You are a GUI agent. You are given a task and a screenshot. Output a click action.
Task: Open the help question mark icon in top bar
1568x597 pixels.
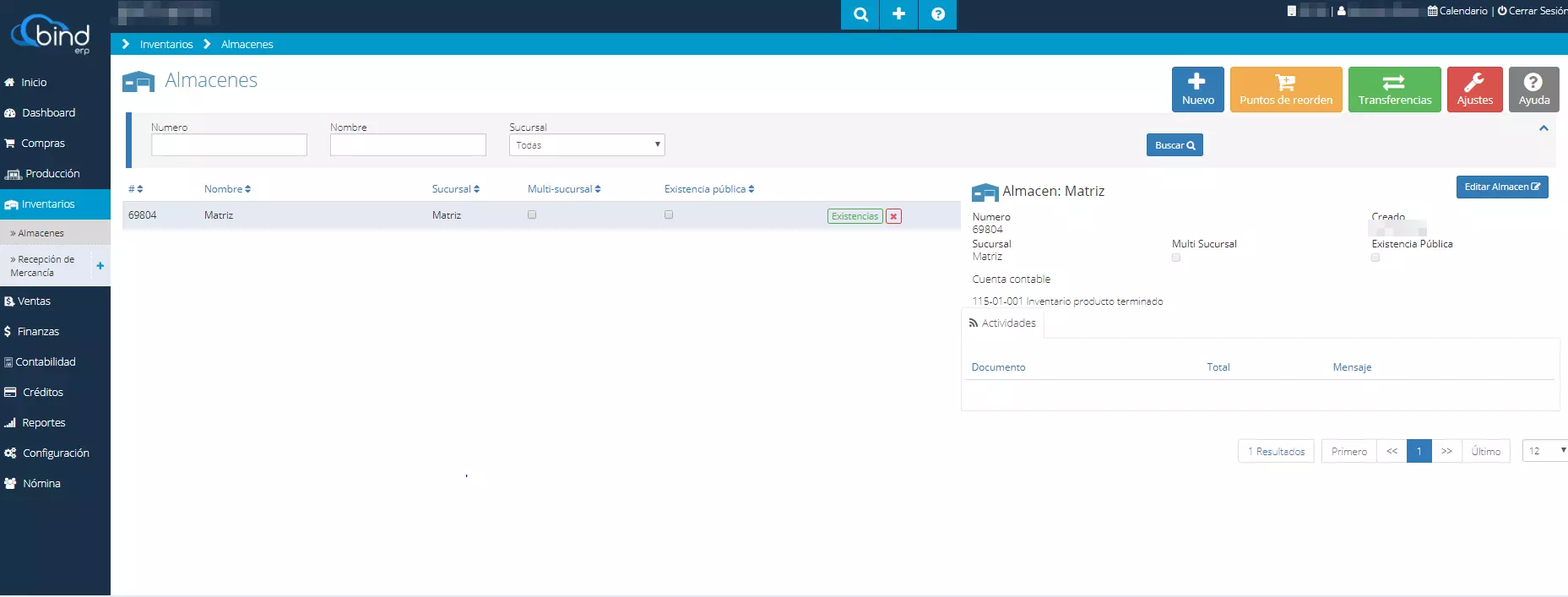(937, 14)
